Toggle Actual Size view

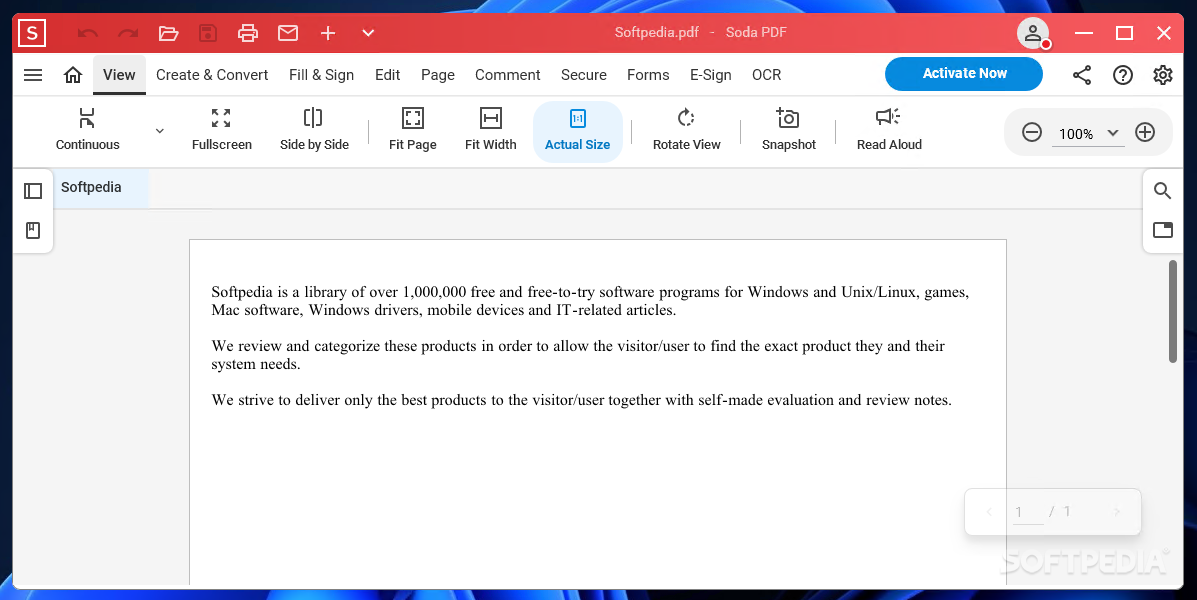tap(577, 131)
